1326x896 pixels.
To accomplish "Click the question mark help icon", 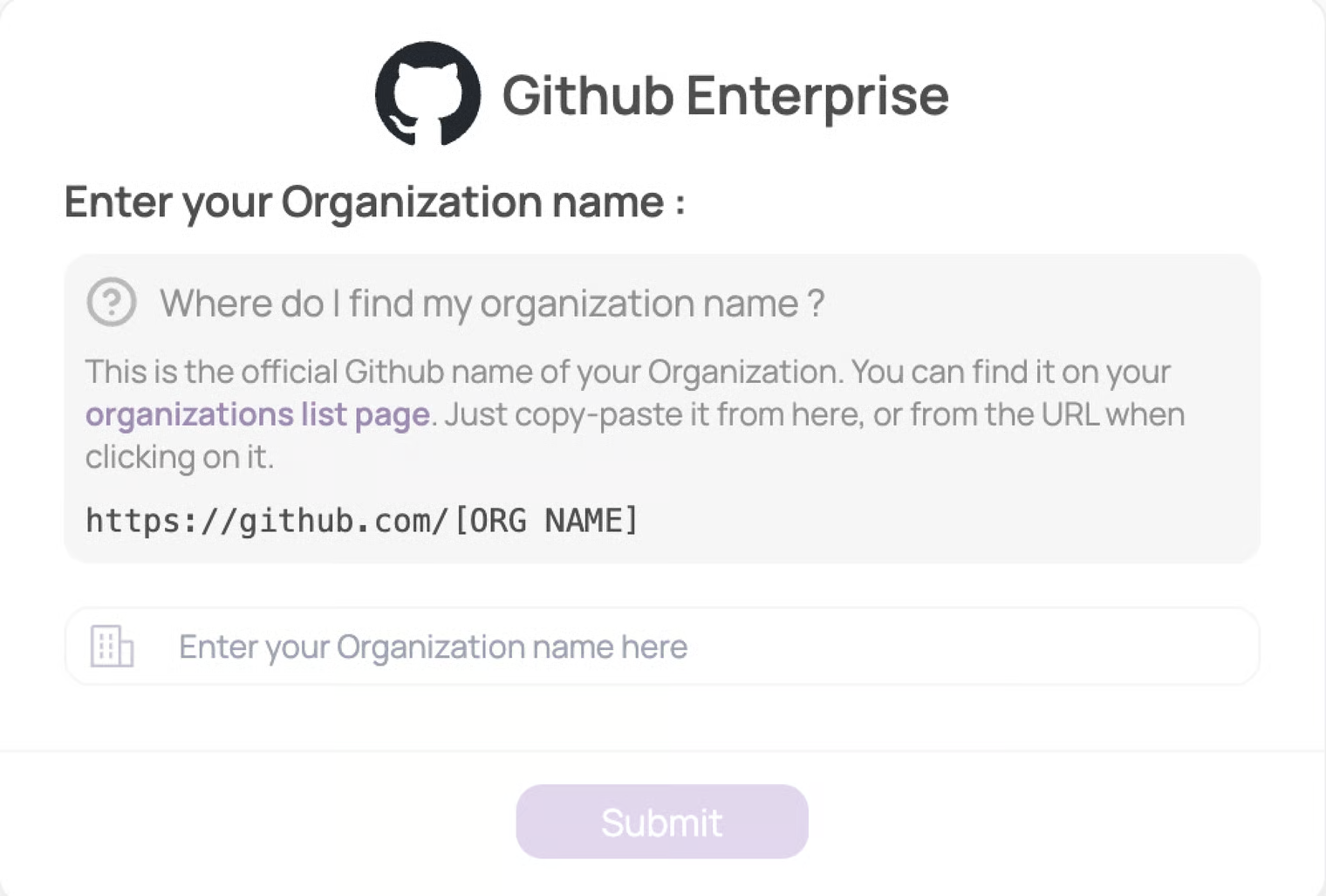I will (x=112, y=302).
